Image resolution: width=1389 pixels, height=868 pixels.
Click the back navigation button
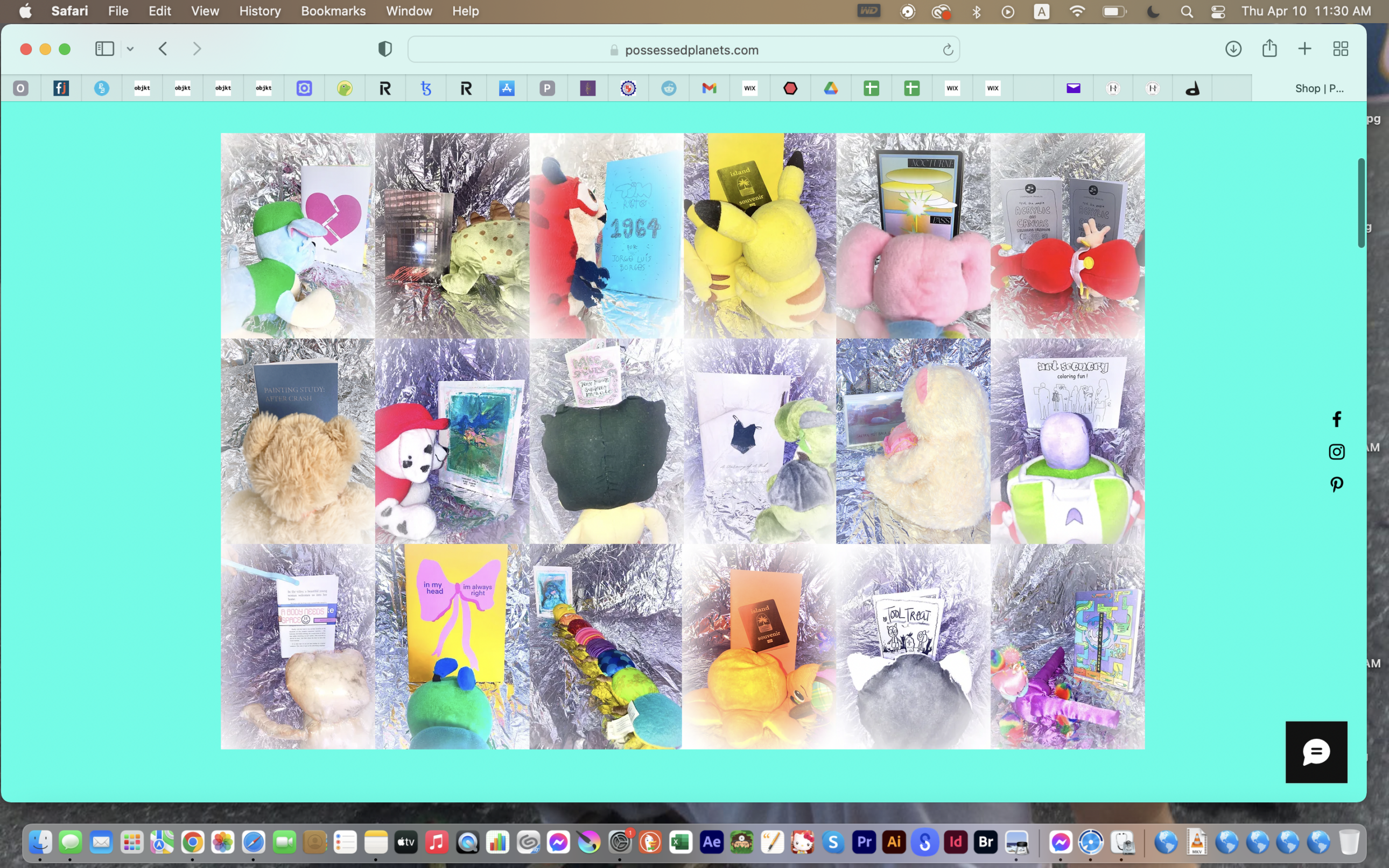click(x=163, y=49)
